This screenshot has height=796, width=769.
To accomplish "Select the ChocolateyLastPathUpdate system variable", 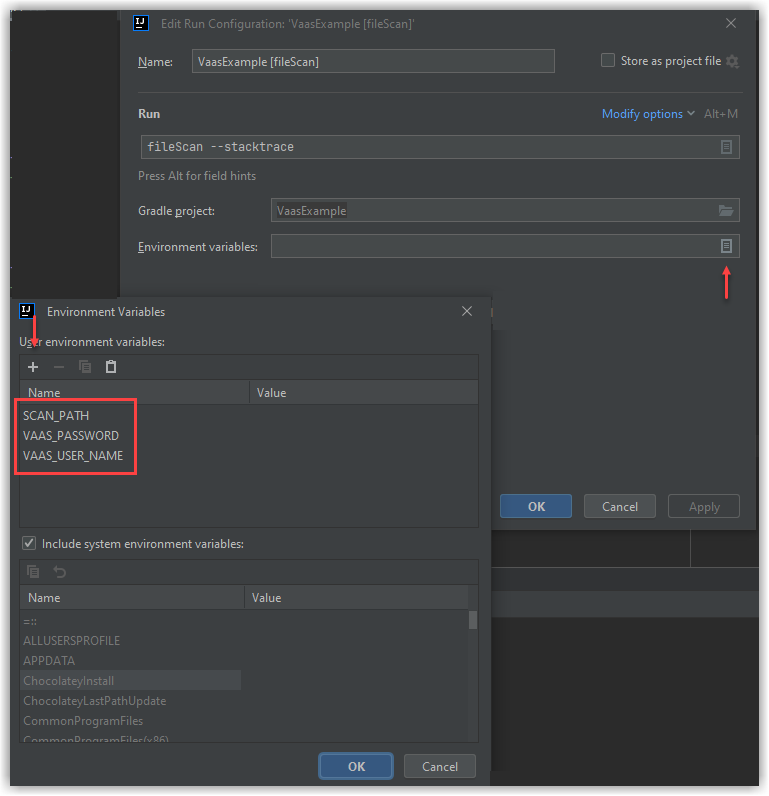I will [244, 701].
